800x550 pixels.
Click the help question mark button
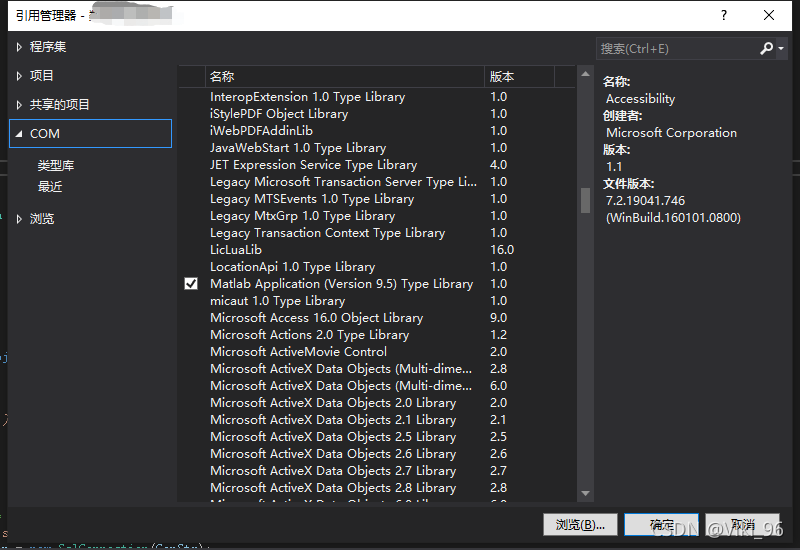coord(722,15)
